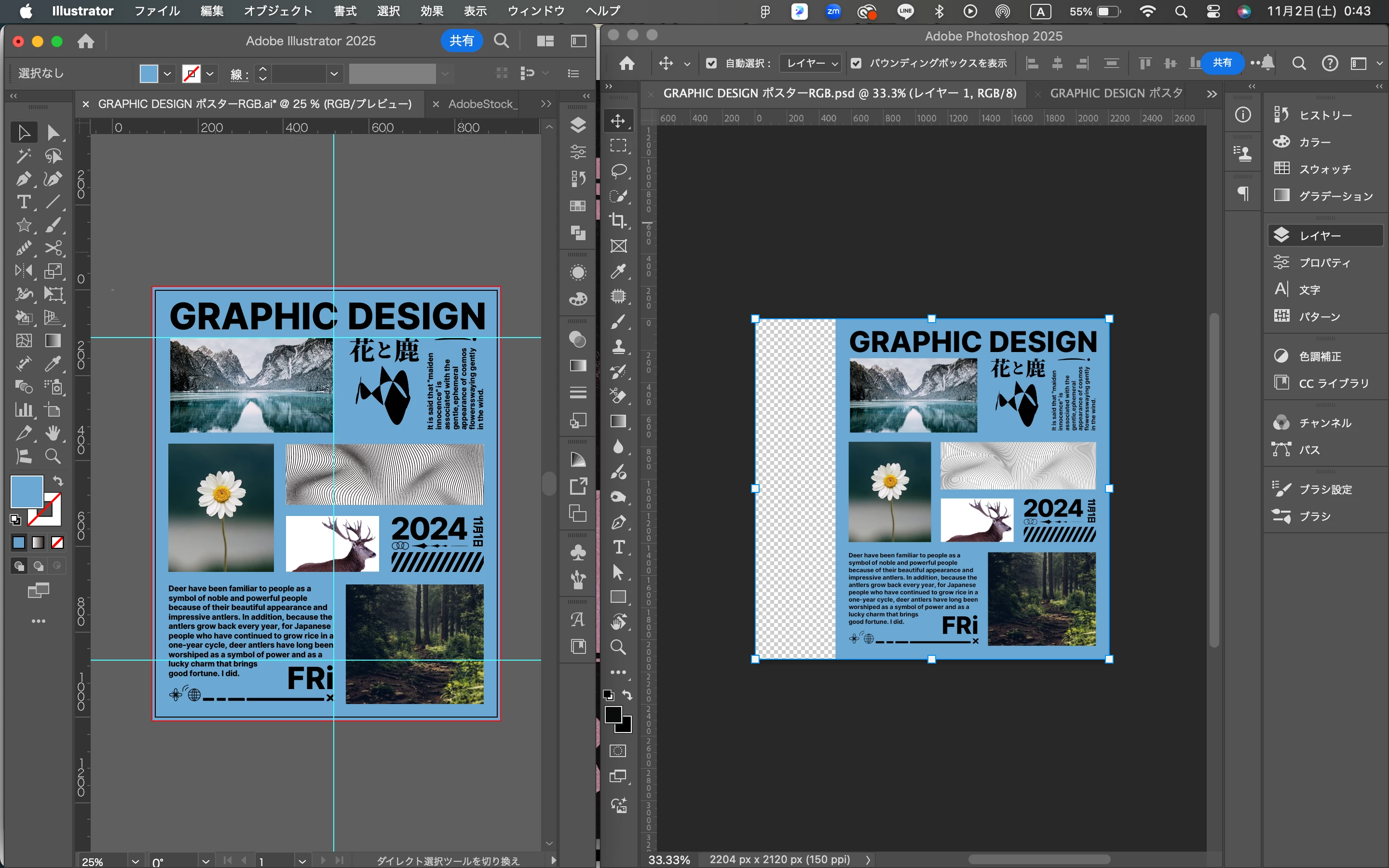The image size is (1389, 868).
Task: Open the レイヤー auto-select target dropdown
Action: point(811,63)
